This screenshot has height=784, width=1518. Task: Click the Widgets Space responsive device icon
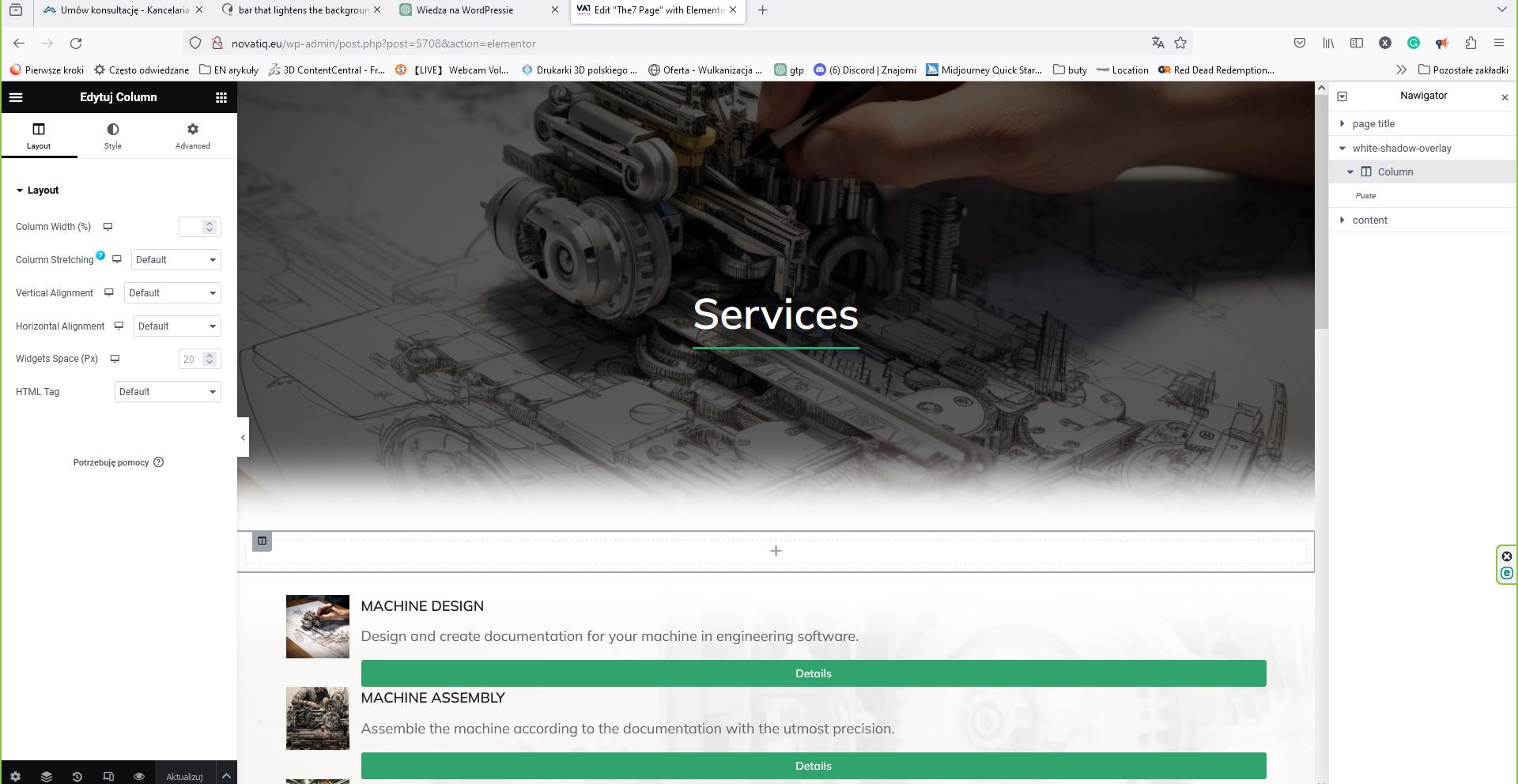115,359
